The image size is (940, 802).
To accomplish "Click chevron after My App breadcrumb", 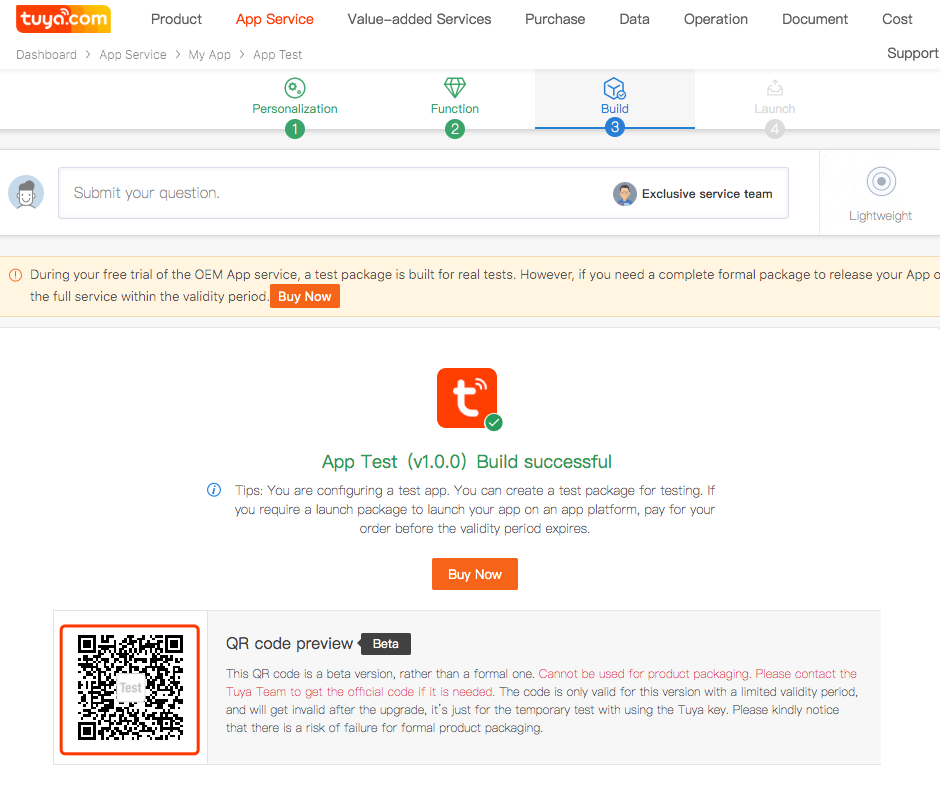I will pos(242,55).
